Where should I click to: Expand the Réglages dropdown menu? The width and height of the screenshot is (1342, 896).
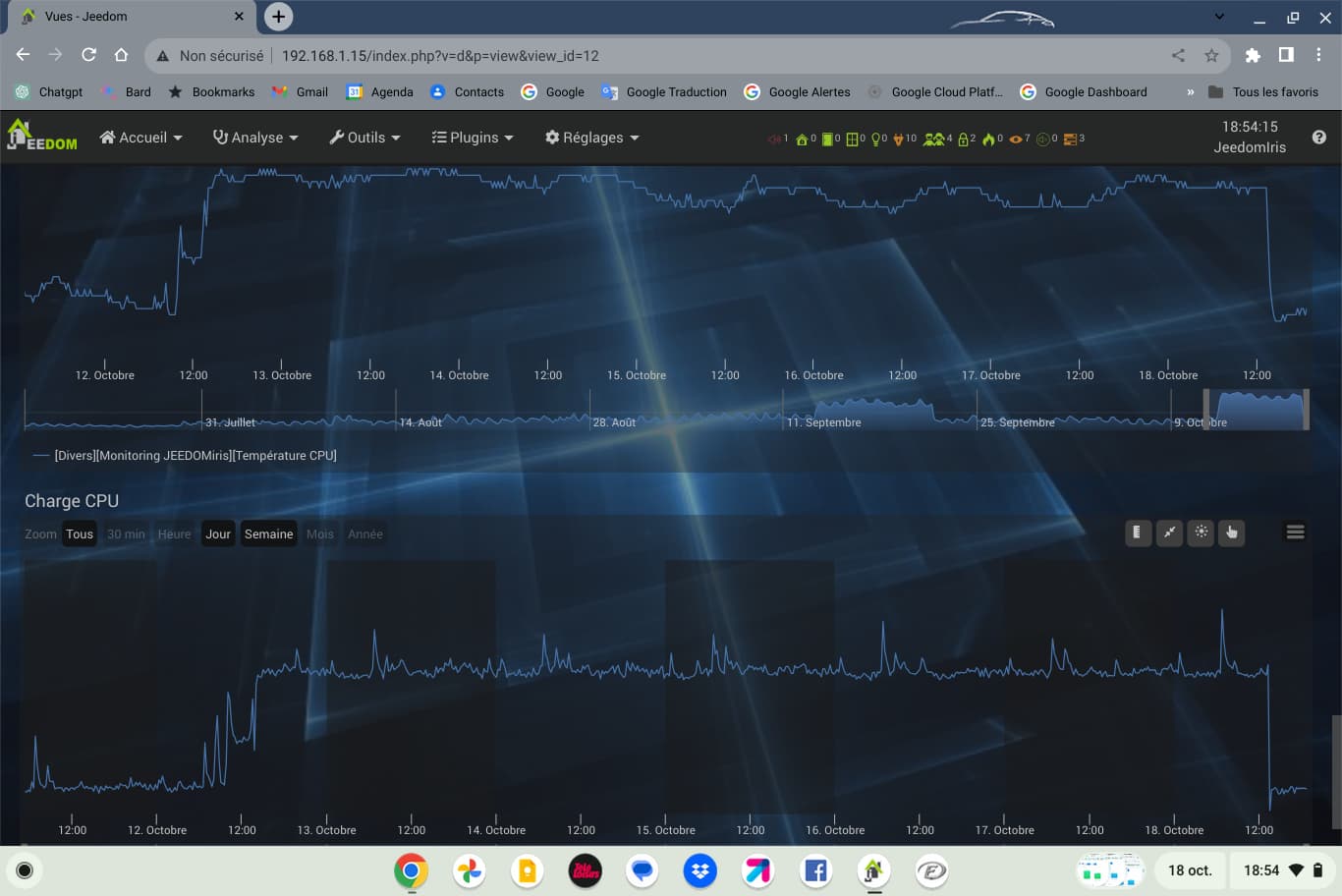click(x=592, y=138)
